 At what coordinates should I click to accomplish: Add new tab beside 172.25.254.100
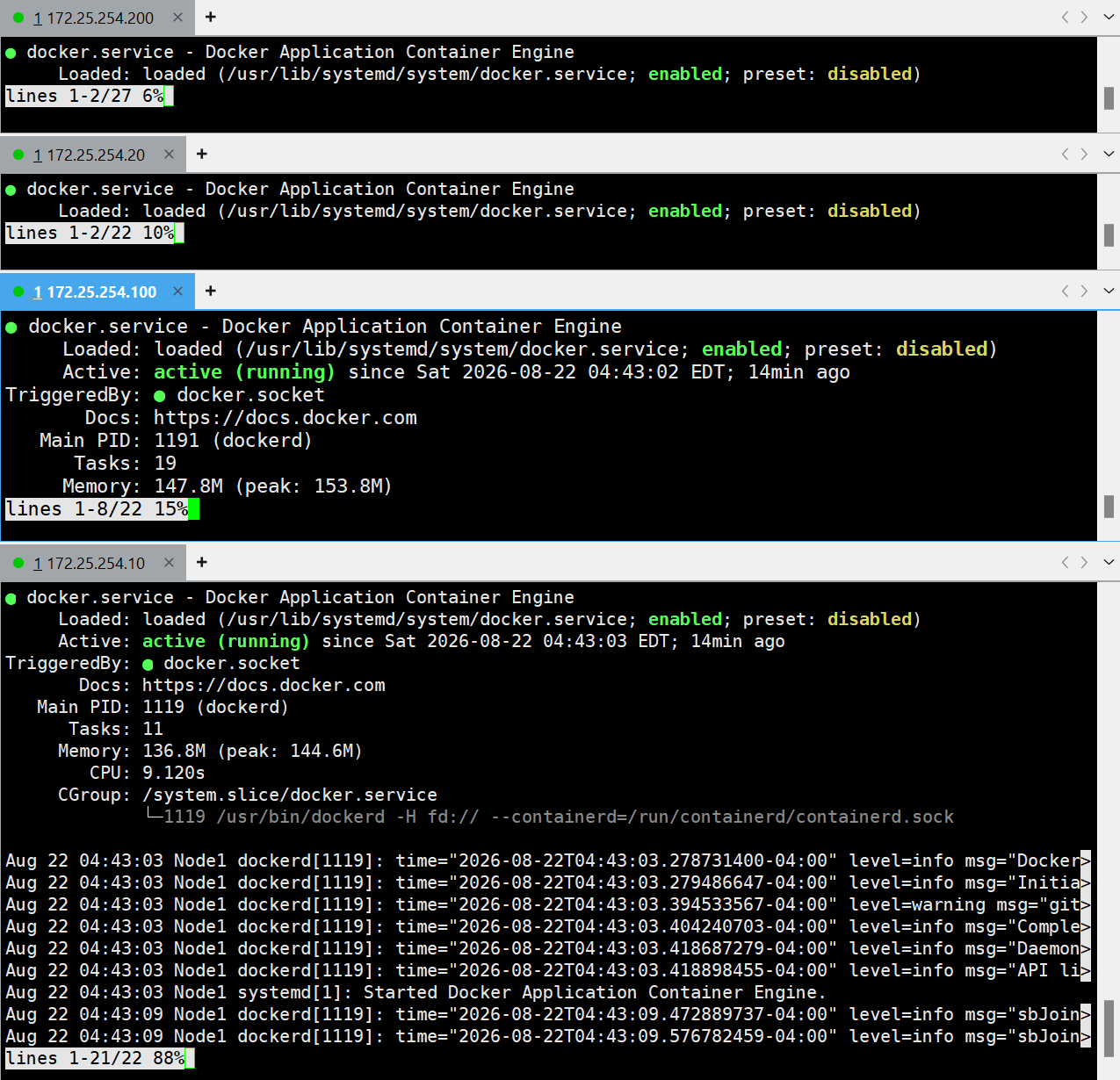coord(211,291)
